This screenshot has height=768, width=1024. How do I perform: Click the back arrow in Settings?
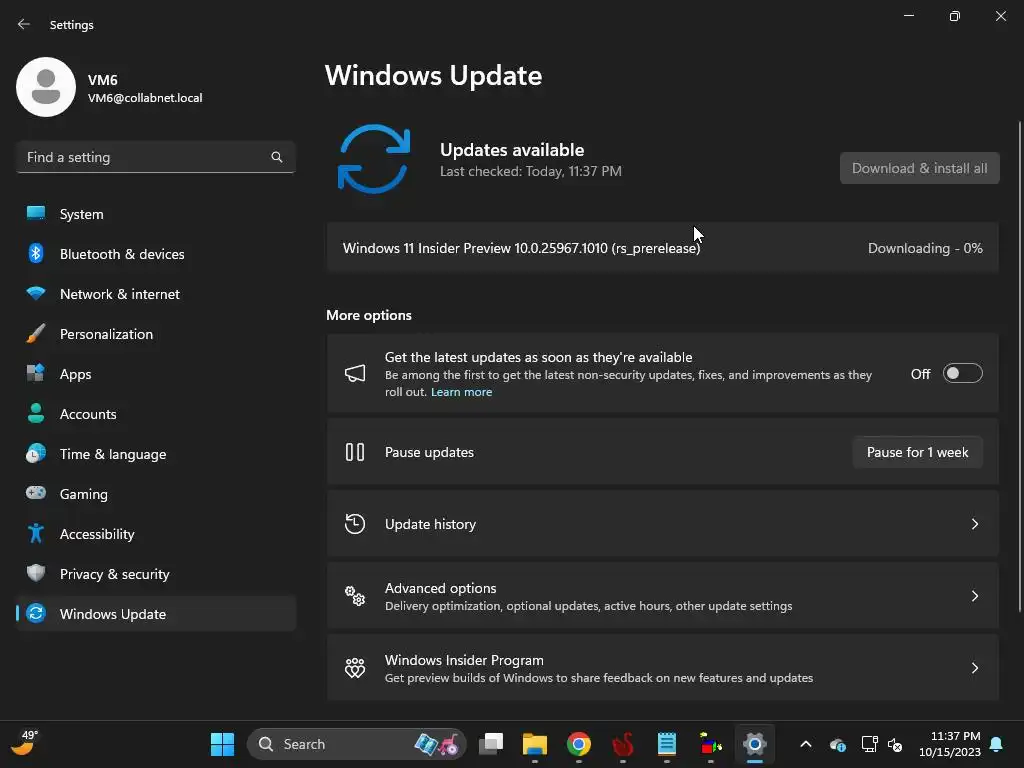click(x=24, y=24)
